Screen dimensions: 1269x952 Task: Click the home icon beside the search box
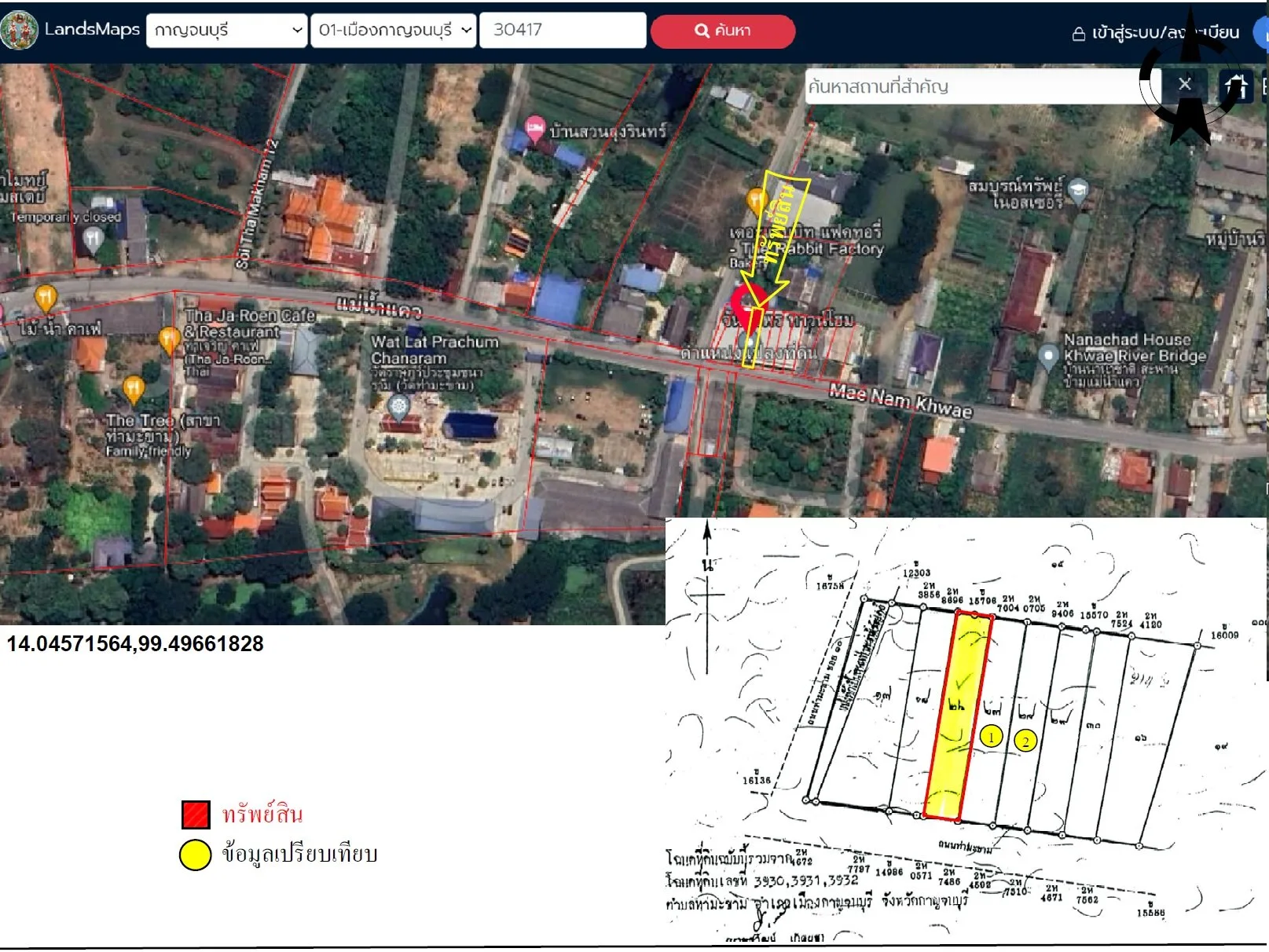[1235, 85]
